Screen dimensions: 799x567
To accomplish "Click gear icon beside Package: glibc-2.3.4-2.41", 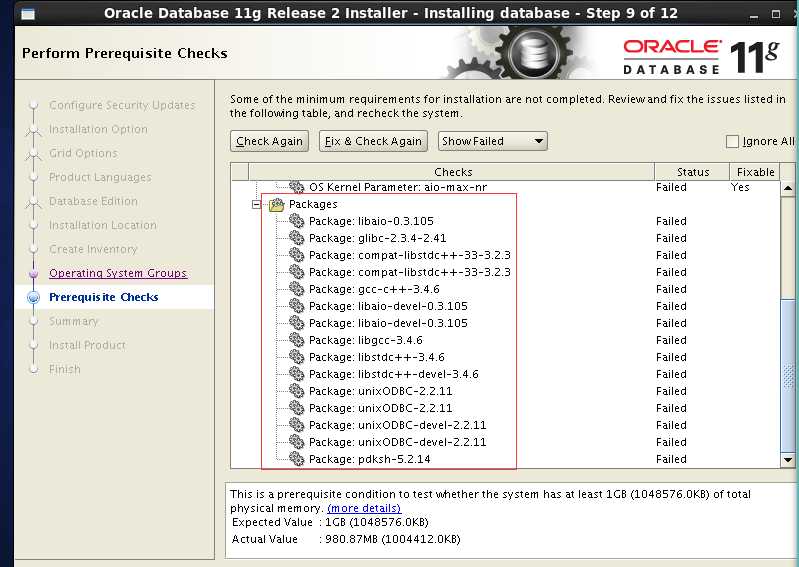I will [x=297, y=237].
